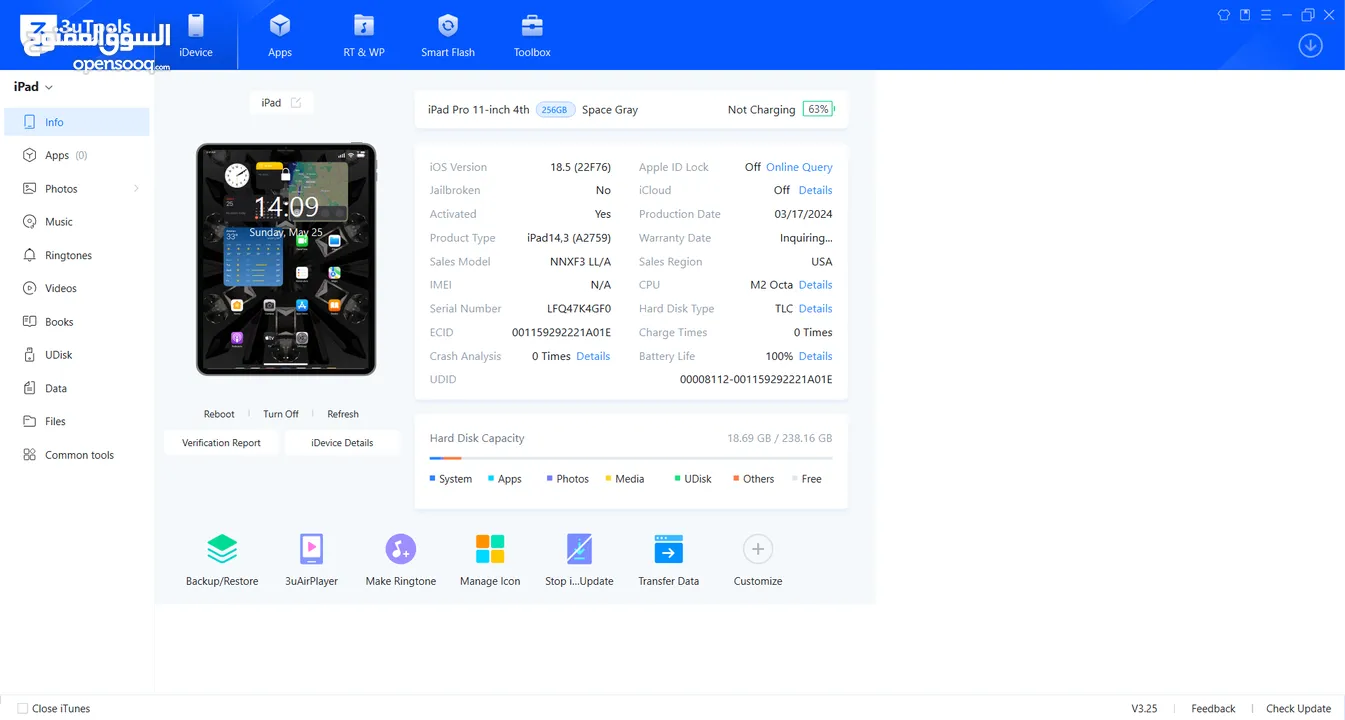Click the Turn Off button
Screen dimensions: 1345x720
click(x=281, y=414)
